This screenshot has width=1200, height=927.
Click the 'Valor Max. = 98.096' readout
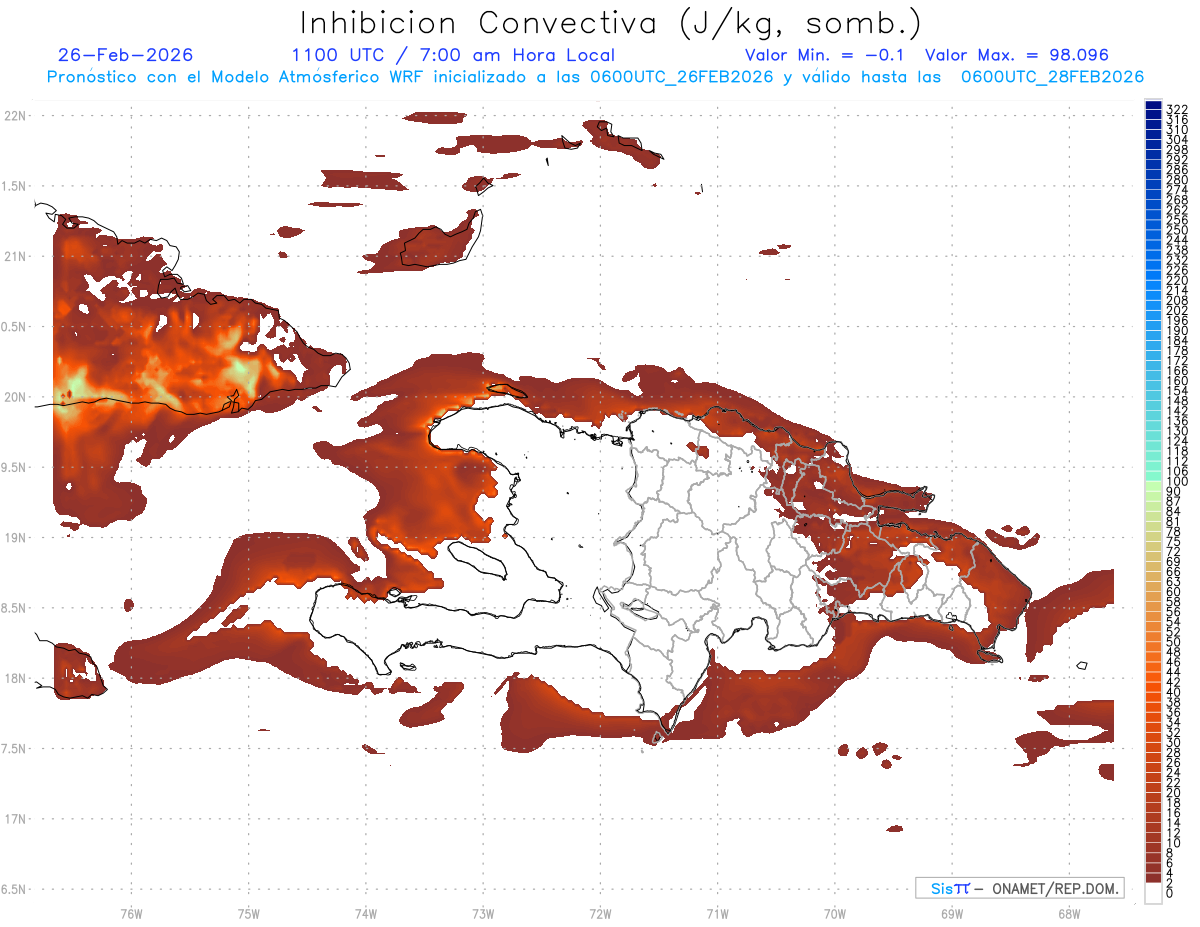pos(1017,55)
